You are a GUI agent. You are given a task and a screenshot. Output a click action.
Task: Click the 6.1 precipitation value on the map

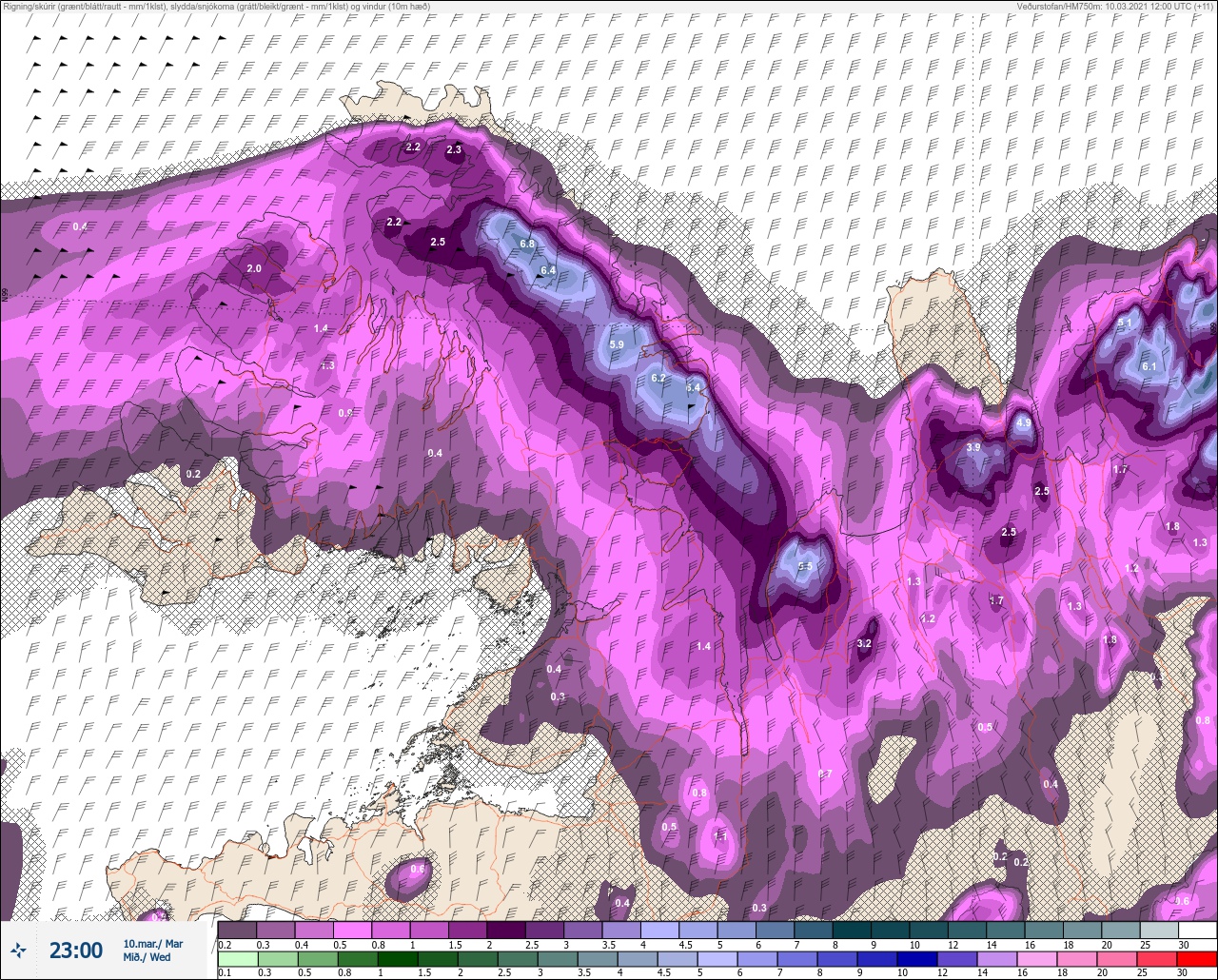1149,366
